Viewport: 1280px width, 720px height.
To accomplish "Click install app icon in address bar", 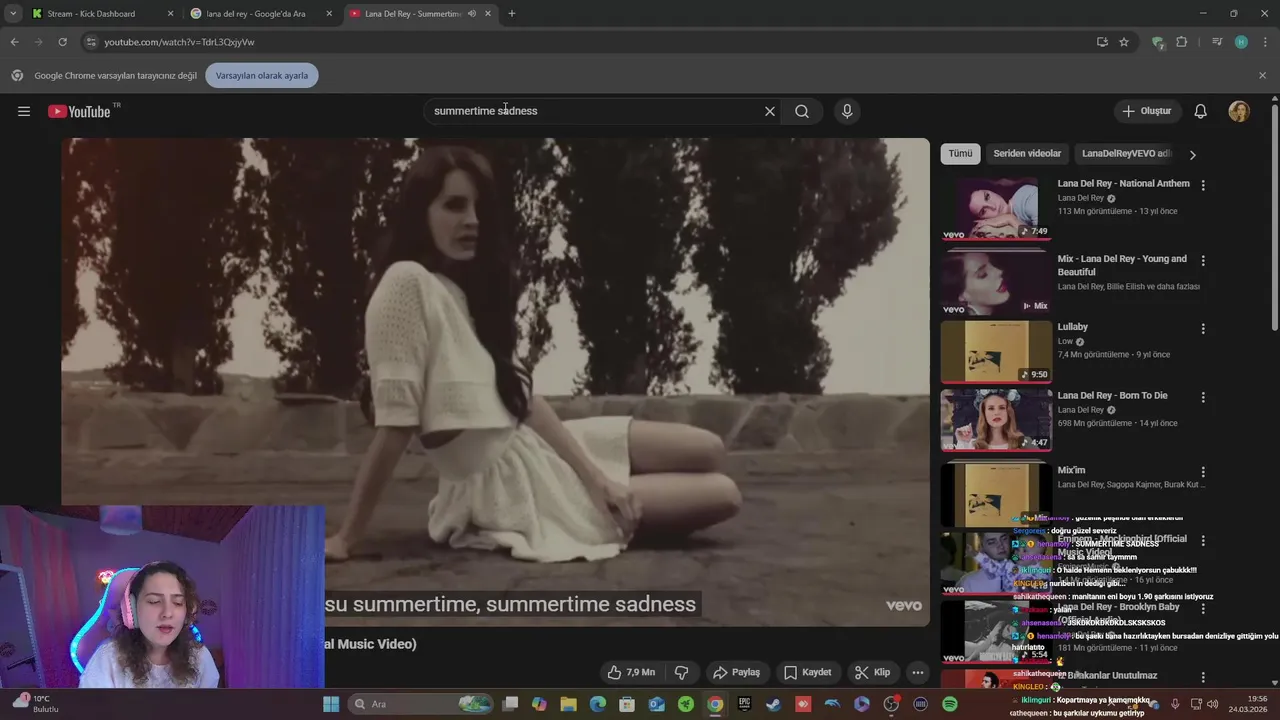I will point(1102,42).
